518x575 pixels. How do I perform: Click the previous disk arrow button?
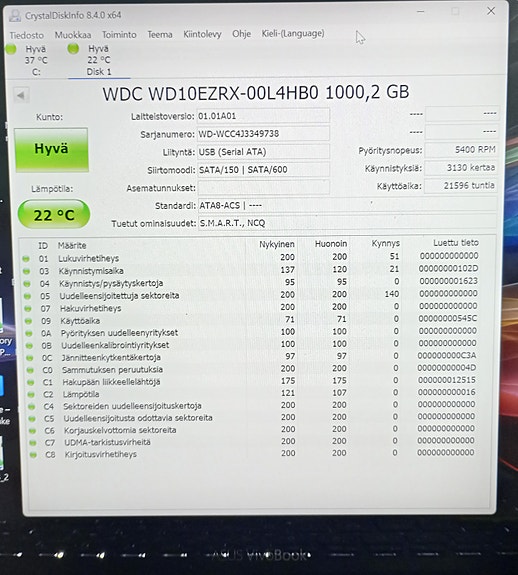(21, 95)
